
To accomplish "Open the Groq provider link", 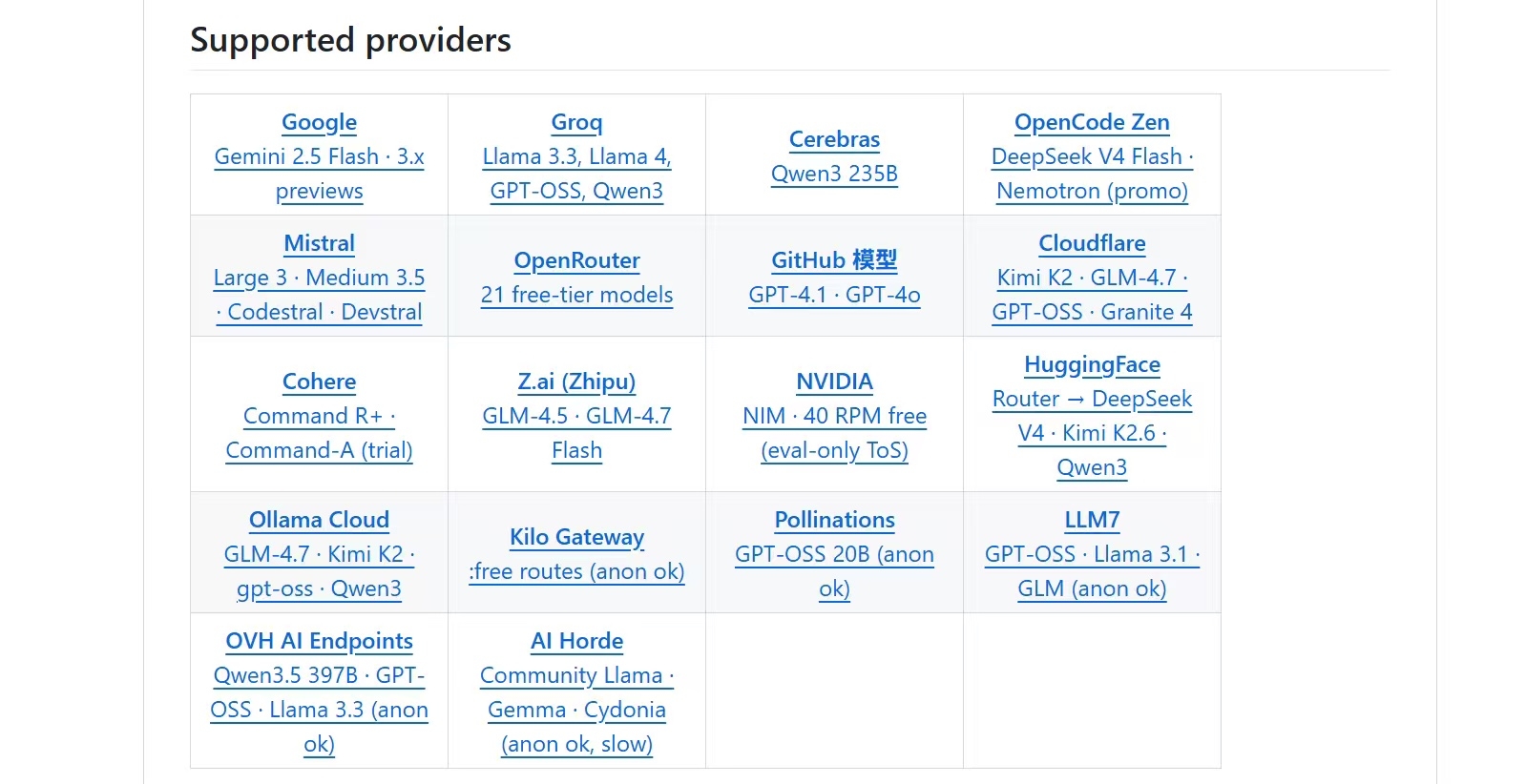I will pyautogui.click(x=576, y=122).
